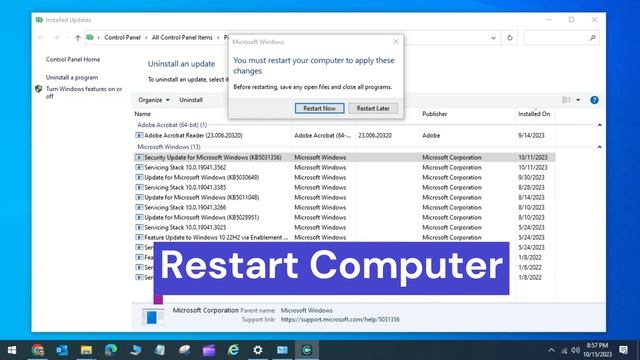This screenshot has height=360, width=640.
Task: Click Control Panel in the breadcrumb
Action: (122, 38)
